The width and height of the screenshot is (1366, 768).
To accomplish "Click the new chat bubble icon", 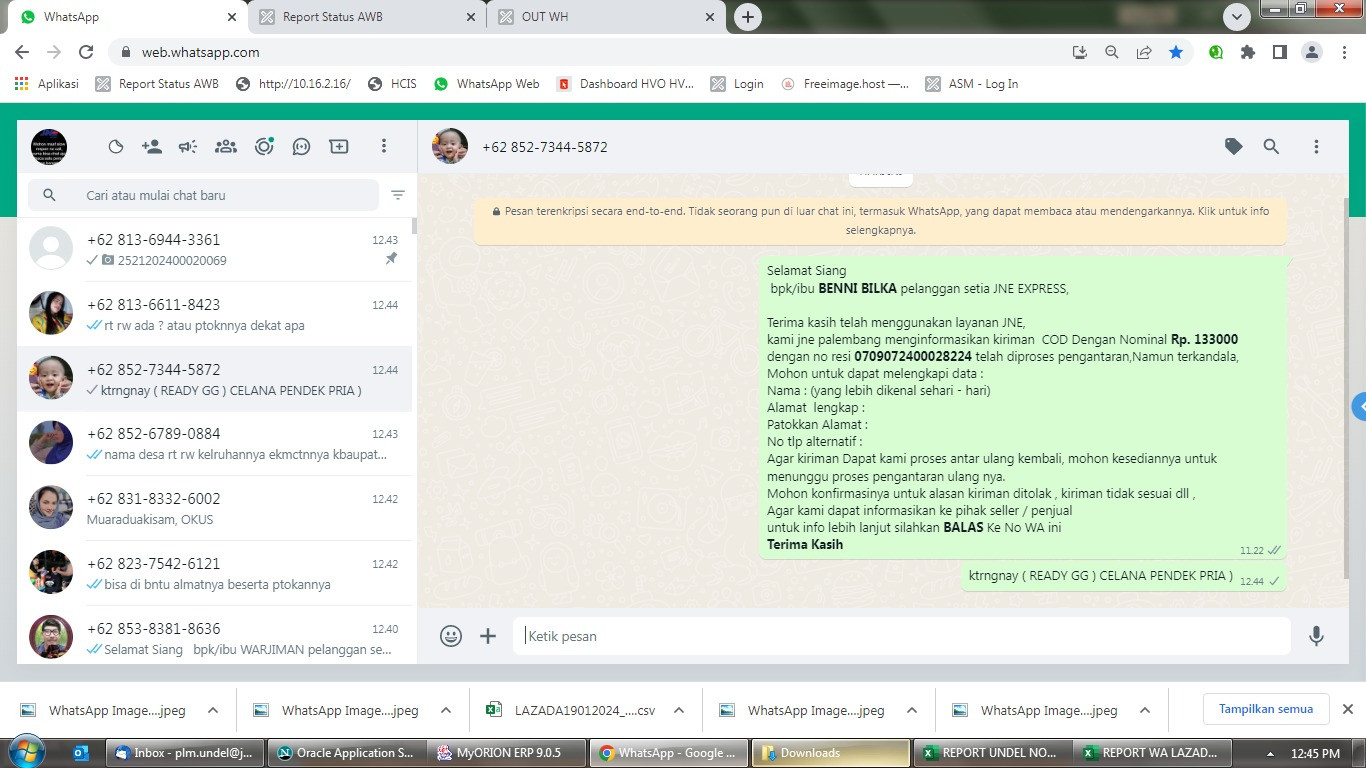I will tap(301, 147).
